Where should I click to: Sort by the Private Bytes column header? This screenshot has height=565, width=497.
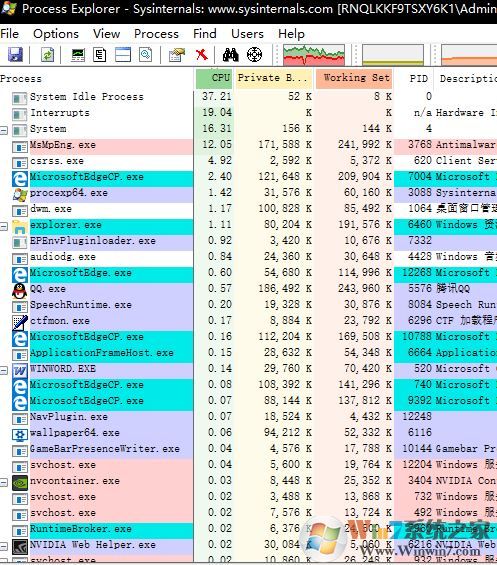274,79
